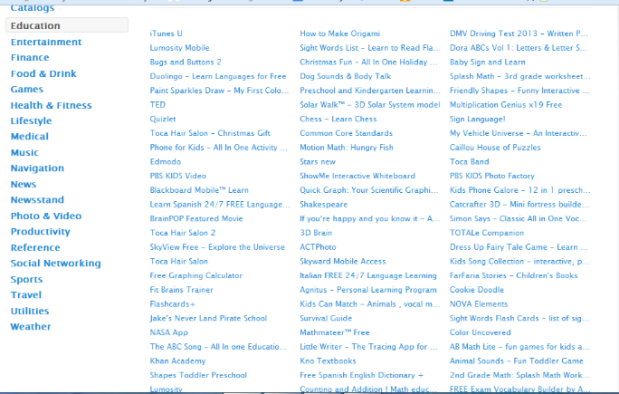The height and width of the screenshot is (394, 619).
Task: Open ShowMe Interactive Whiteboard link
Action: [x=357, y=176]
